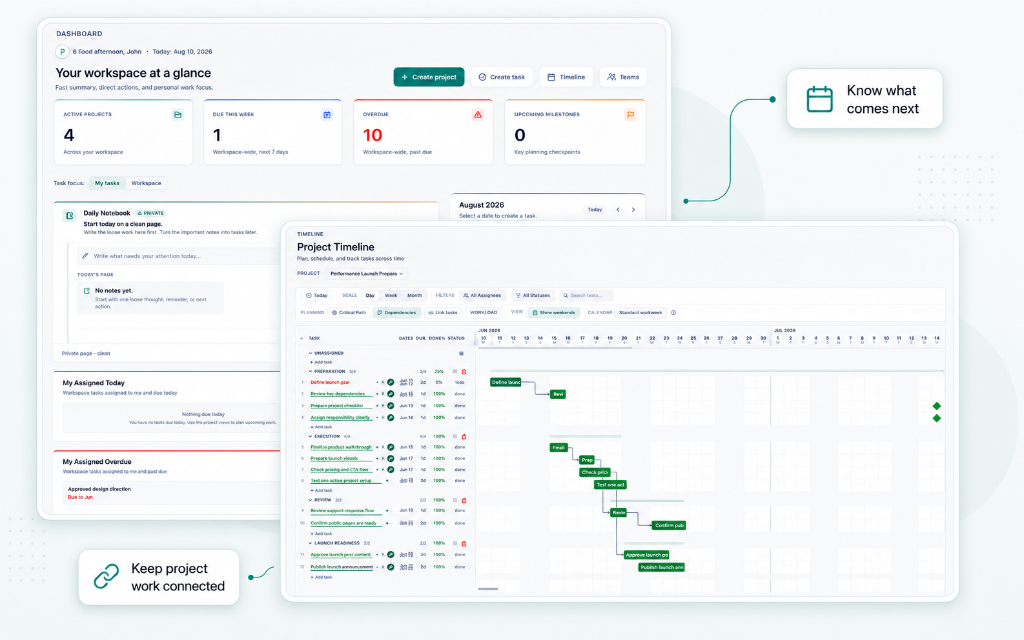Click the Today button in August 2026 calendar

pos(594,210)
